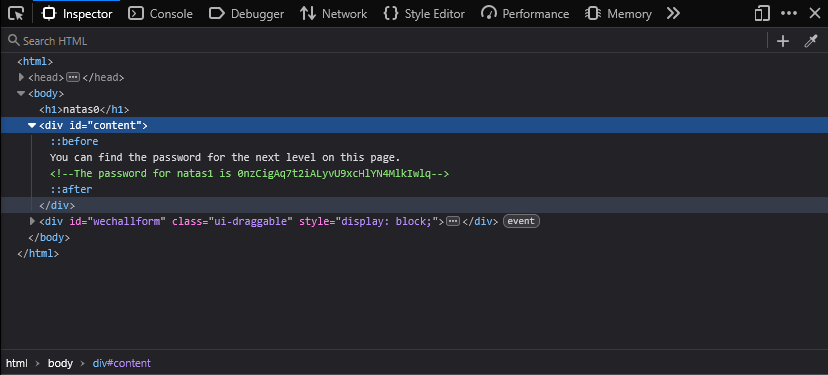Collapse the body element
This screenshot has height=375, width=828.
click(21, 93)
